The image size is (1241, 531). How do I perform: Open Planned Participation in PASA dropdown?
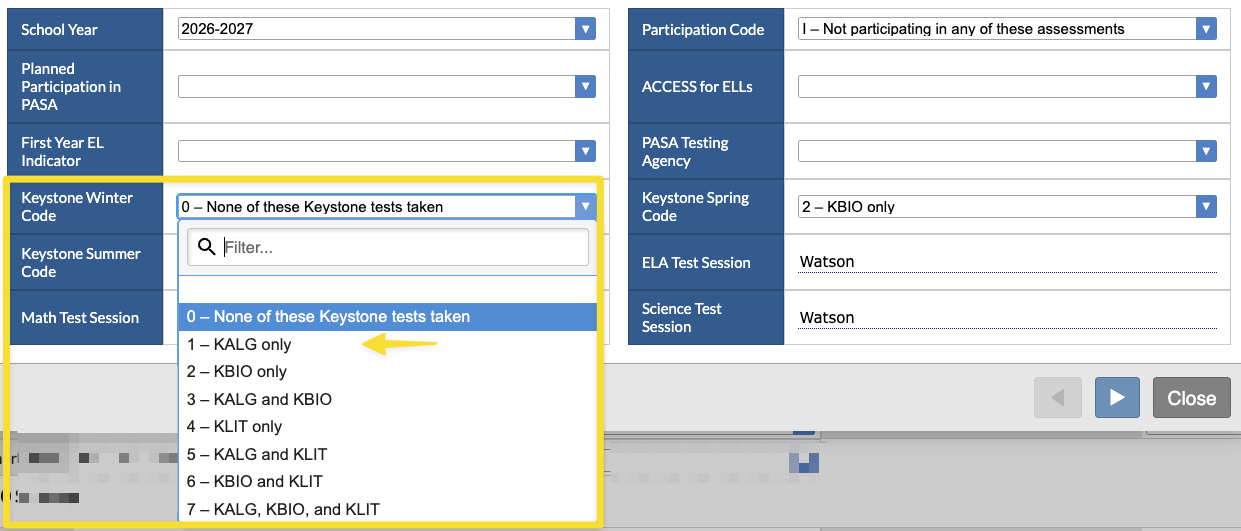coord(387,87)
